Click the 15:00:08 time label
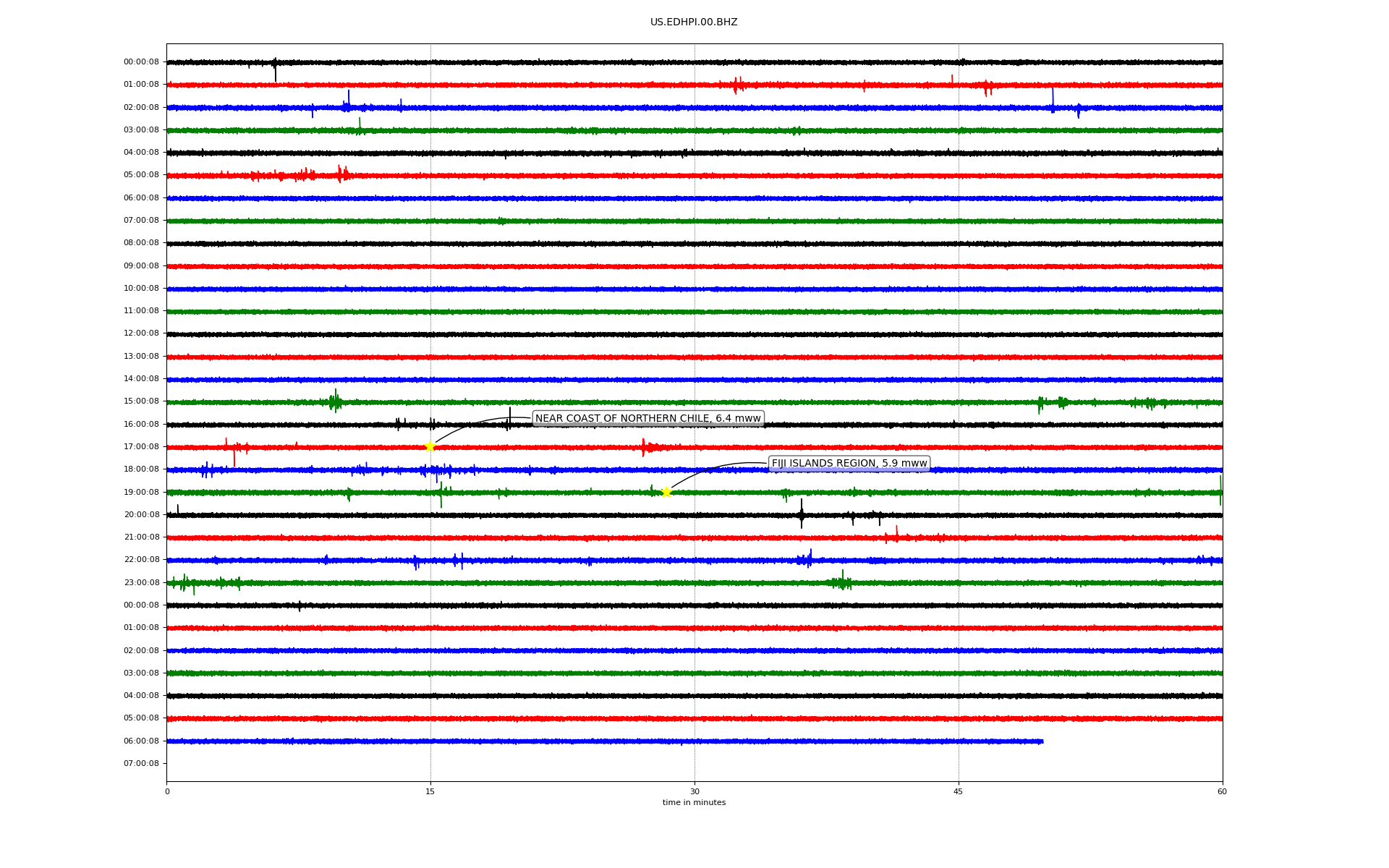This screenshot has width=1389, height=868. pyautogui.click(x=141, y=401)
